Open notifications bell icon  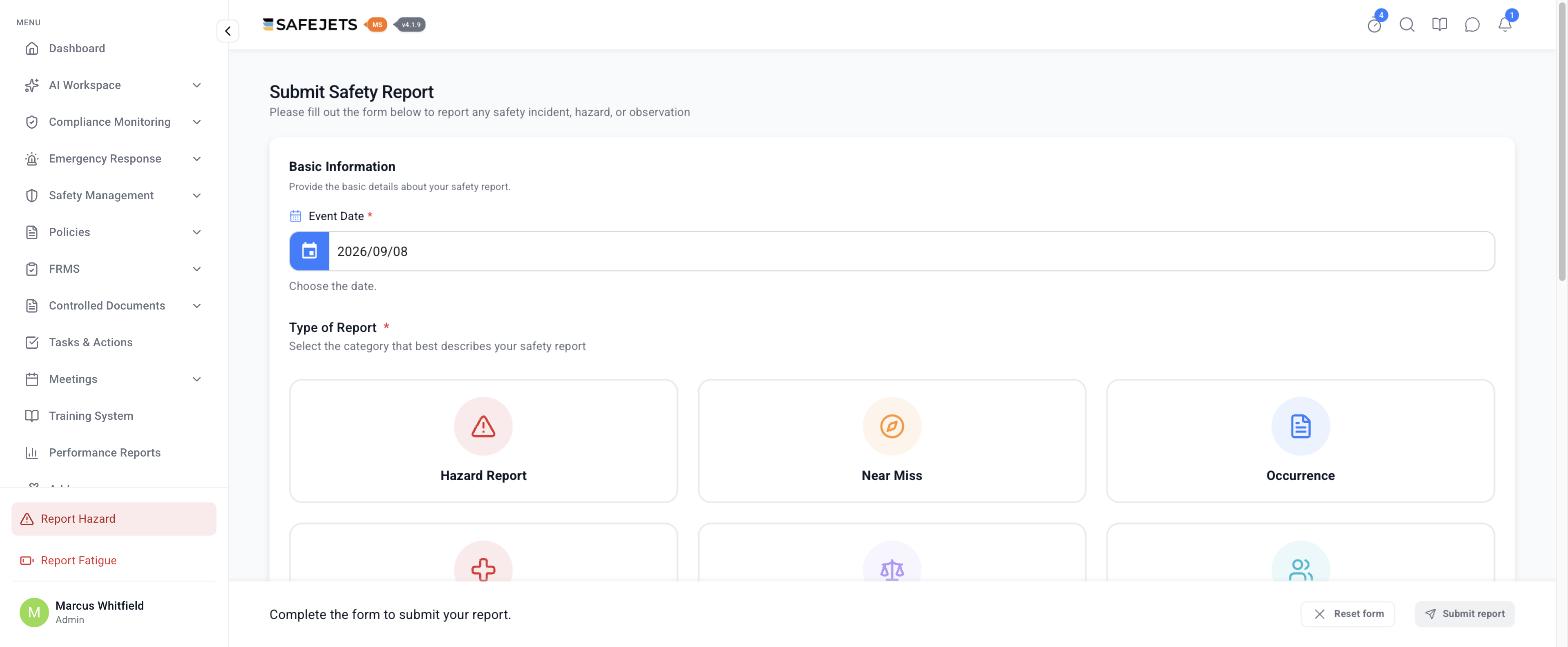(1505, 25)
